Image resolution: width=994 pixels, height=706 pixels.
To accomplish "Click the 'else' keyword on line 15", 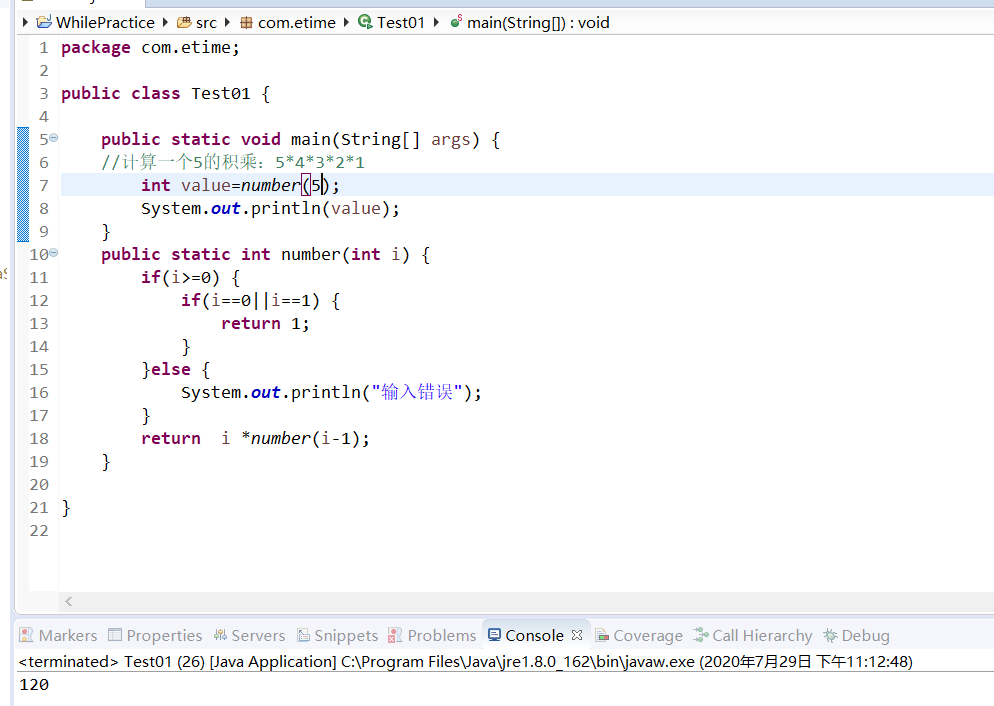I will 171,369.
